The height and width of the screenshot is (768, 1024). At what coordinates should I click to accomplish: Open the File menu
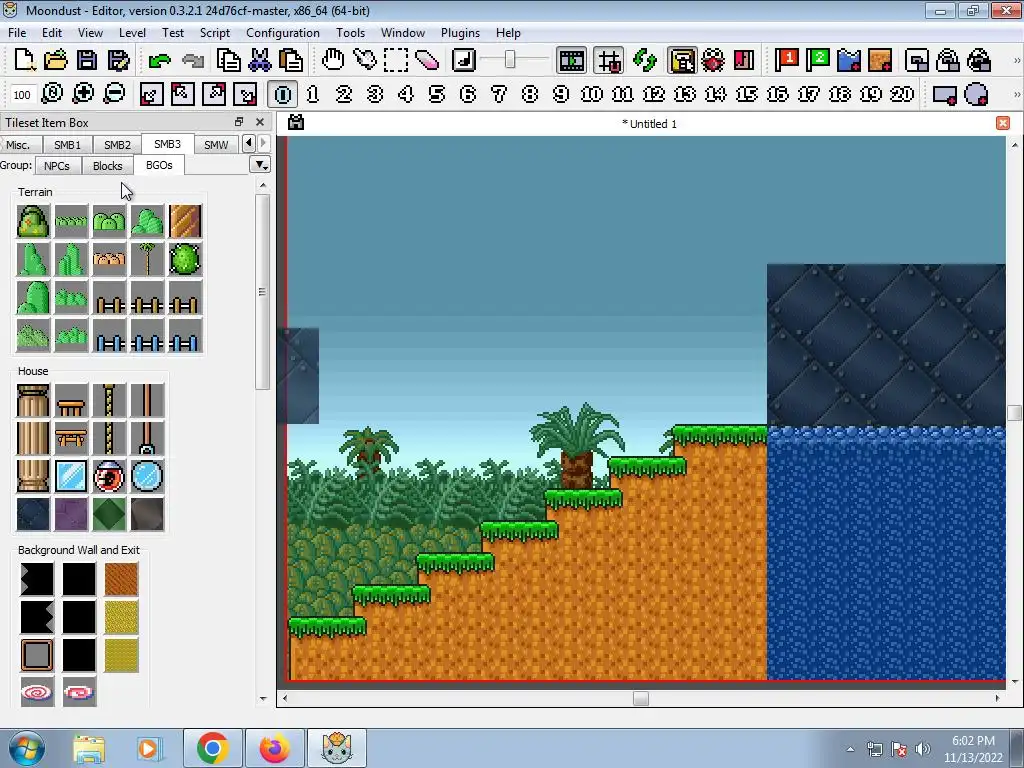click(x=17, y=33)
